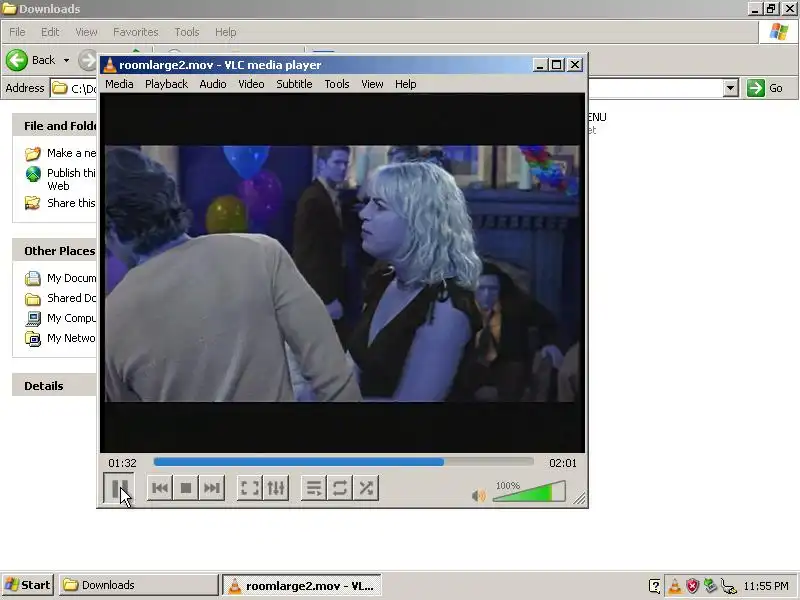800x600 pixels.
Task: Collapse Other Places panel header
Action: 55,251
